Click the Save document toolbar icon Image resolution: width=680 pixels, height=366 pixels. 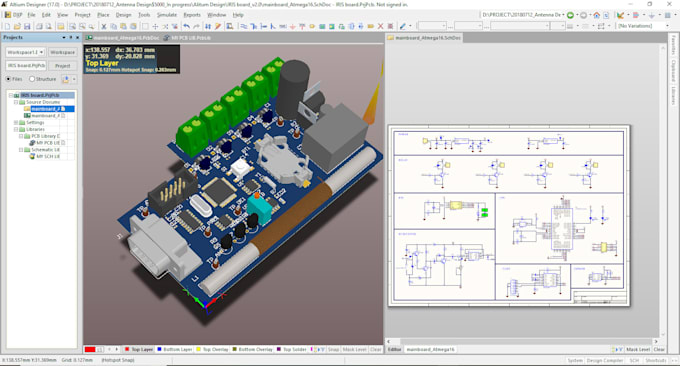tap(27, 26)
